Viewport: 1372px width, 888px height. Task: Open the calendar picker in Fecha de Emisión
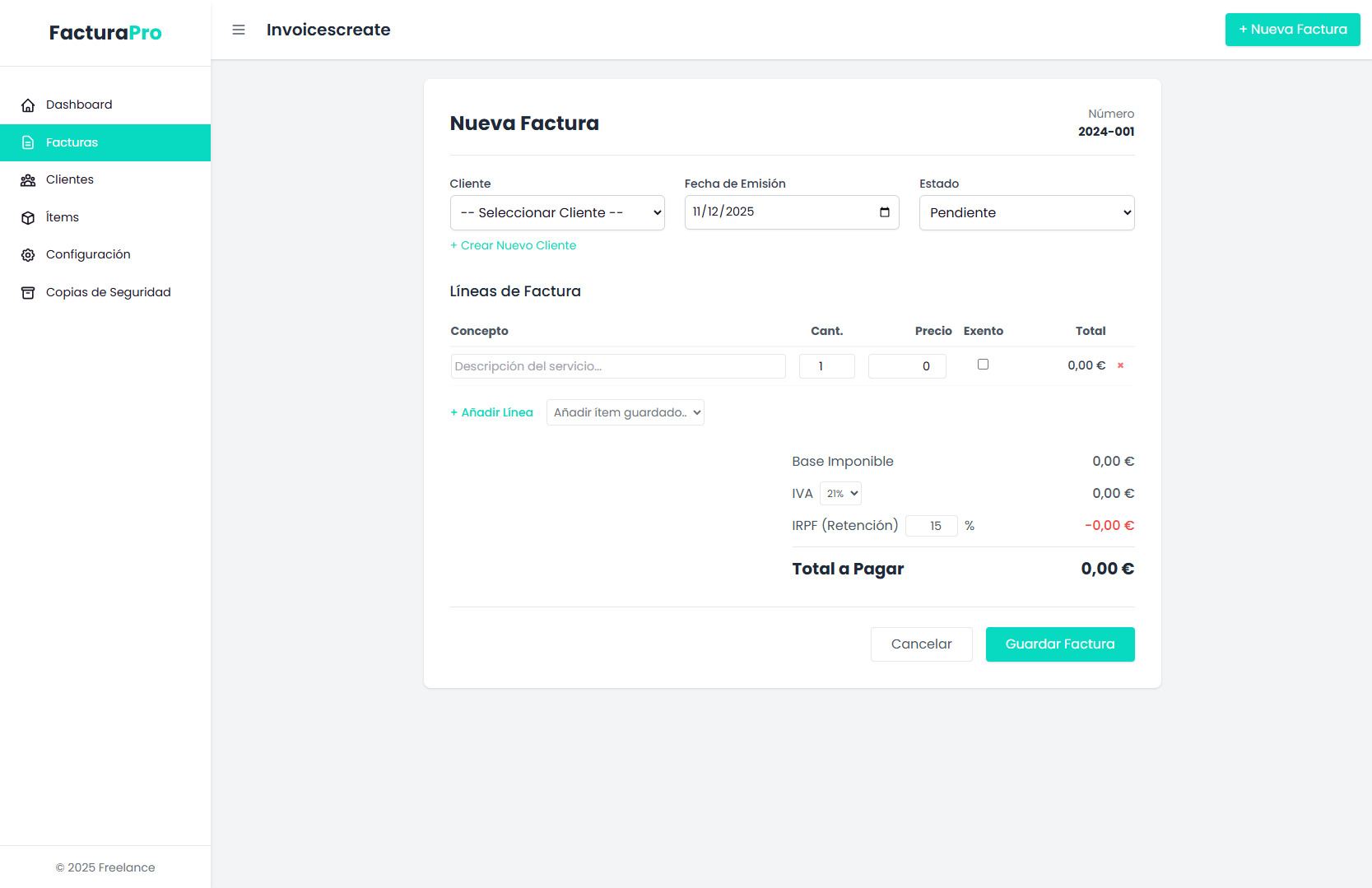click(x=884, y=212)
